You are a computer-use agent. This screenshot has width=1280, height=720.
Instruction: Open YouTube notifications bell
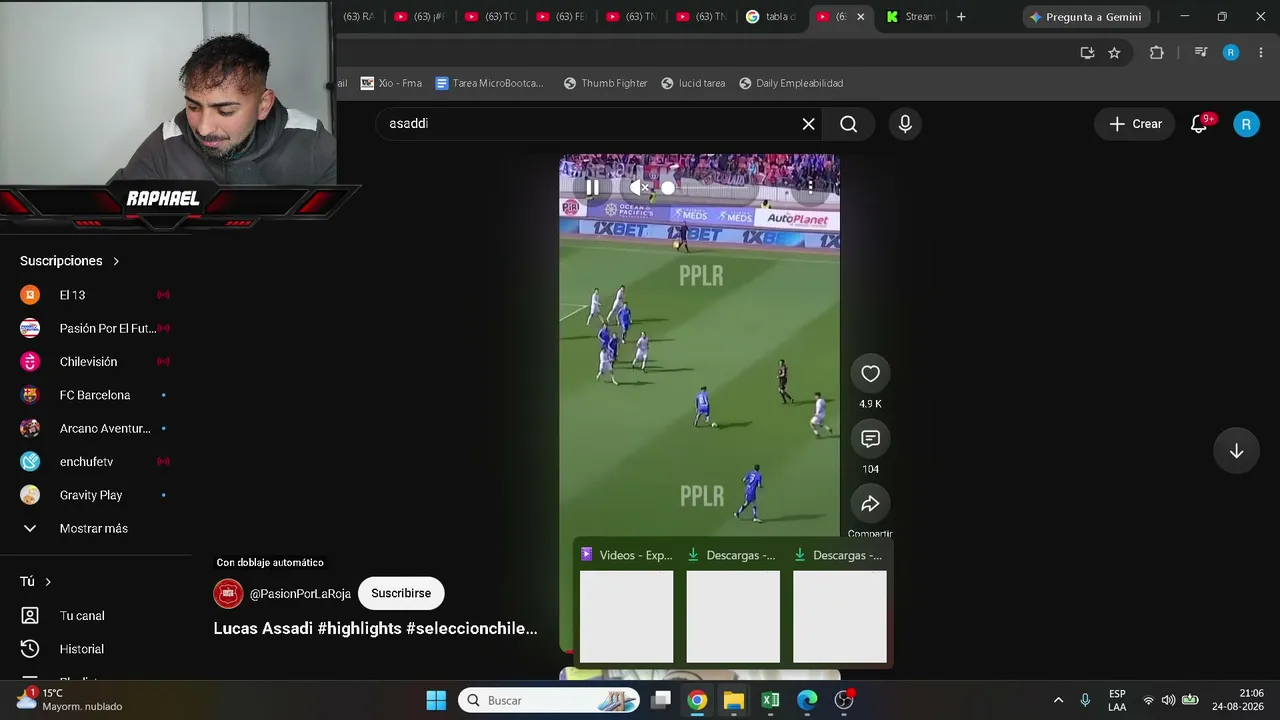[1199, 124]
